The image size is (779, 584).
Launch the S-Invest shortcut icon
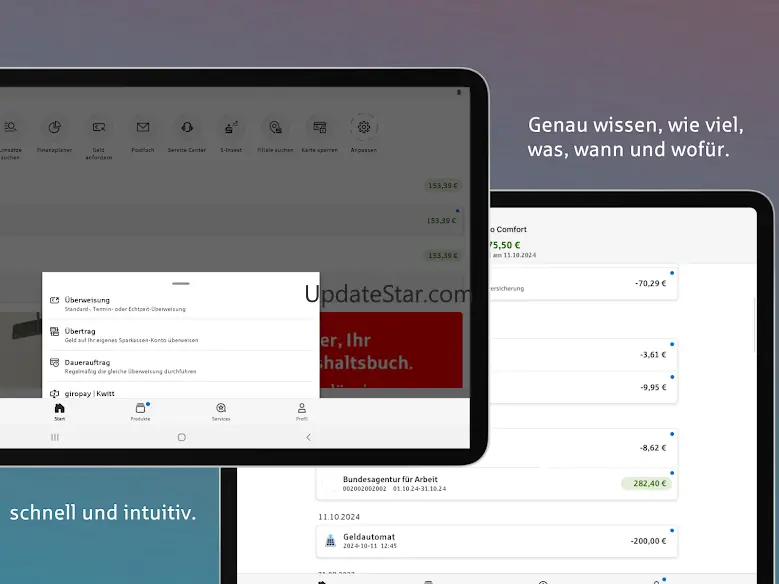(x=231, y=127)
